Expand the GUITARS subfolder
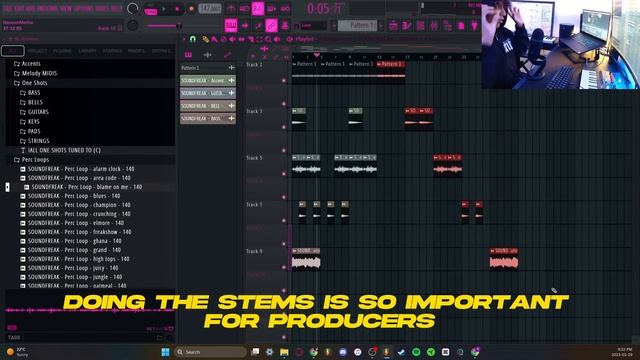Image resolution: width=640 pixels, height=360 pixels. (34, 112)
